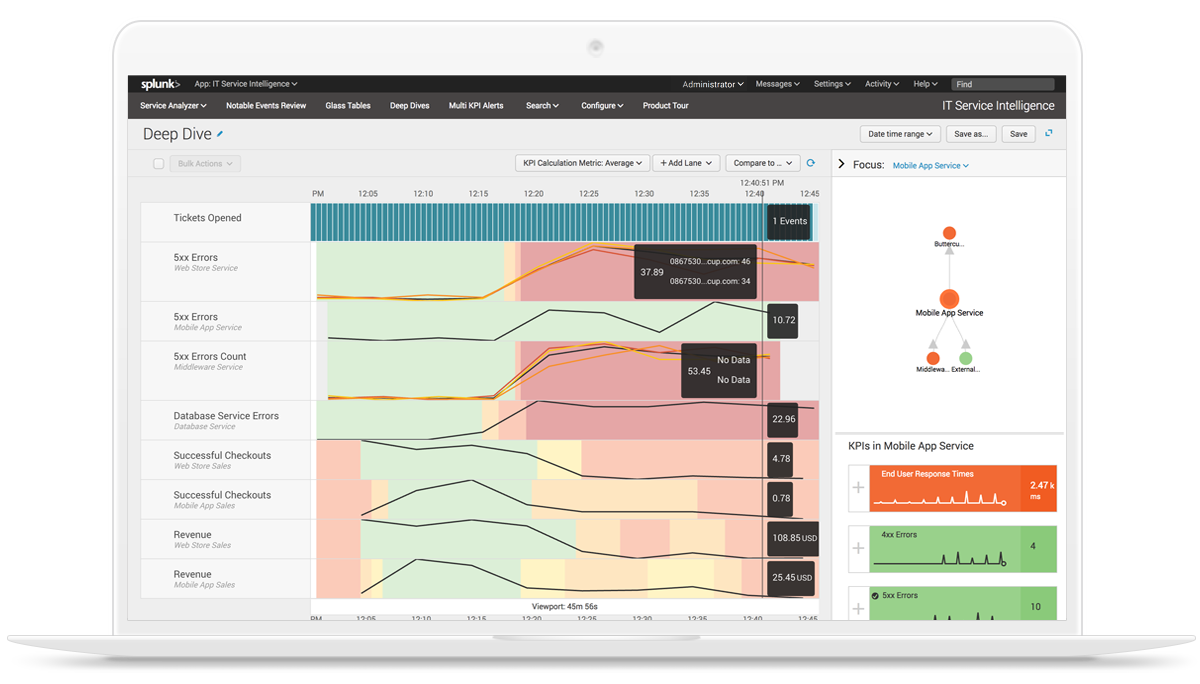This screenshot has height=684, width=1200.
Task: Open the Configure menu
Action: click(602, 105)
